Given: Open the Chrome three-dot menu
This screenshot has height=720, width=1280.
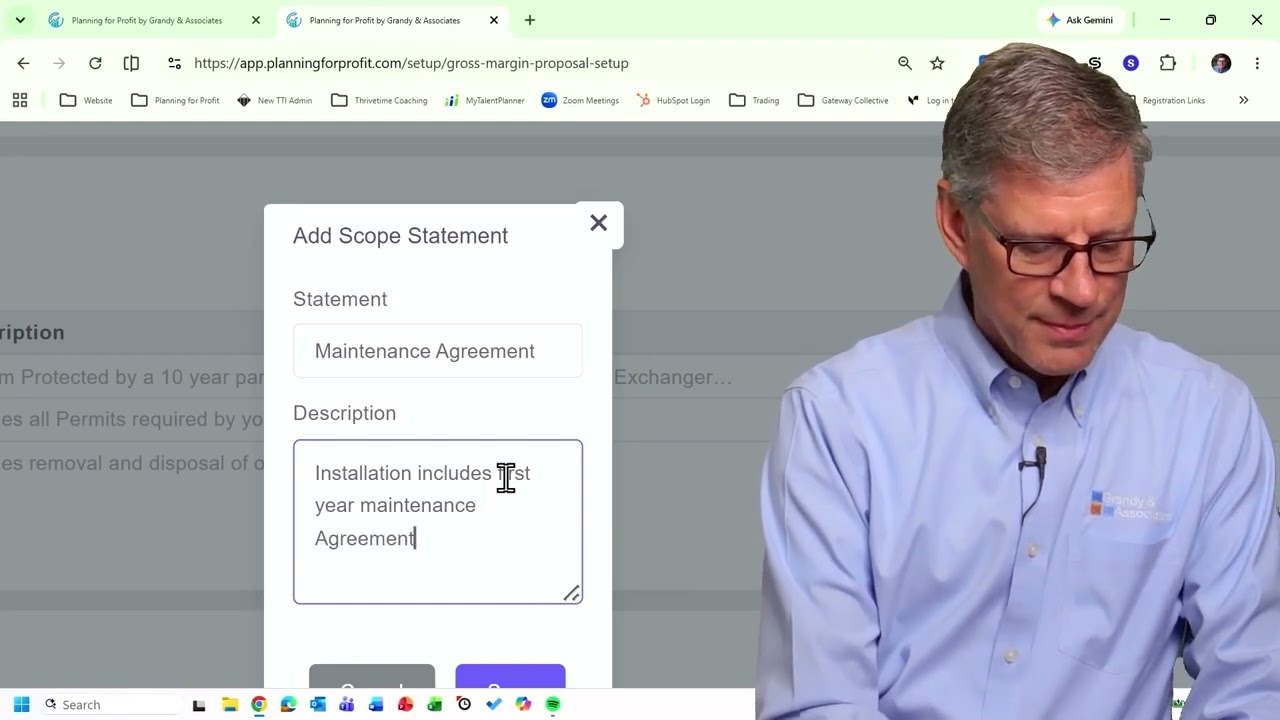Looking at the screenshot, I should [1257, 63].
